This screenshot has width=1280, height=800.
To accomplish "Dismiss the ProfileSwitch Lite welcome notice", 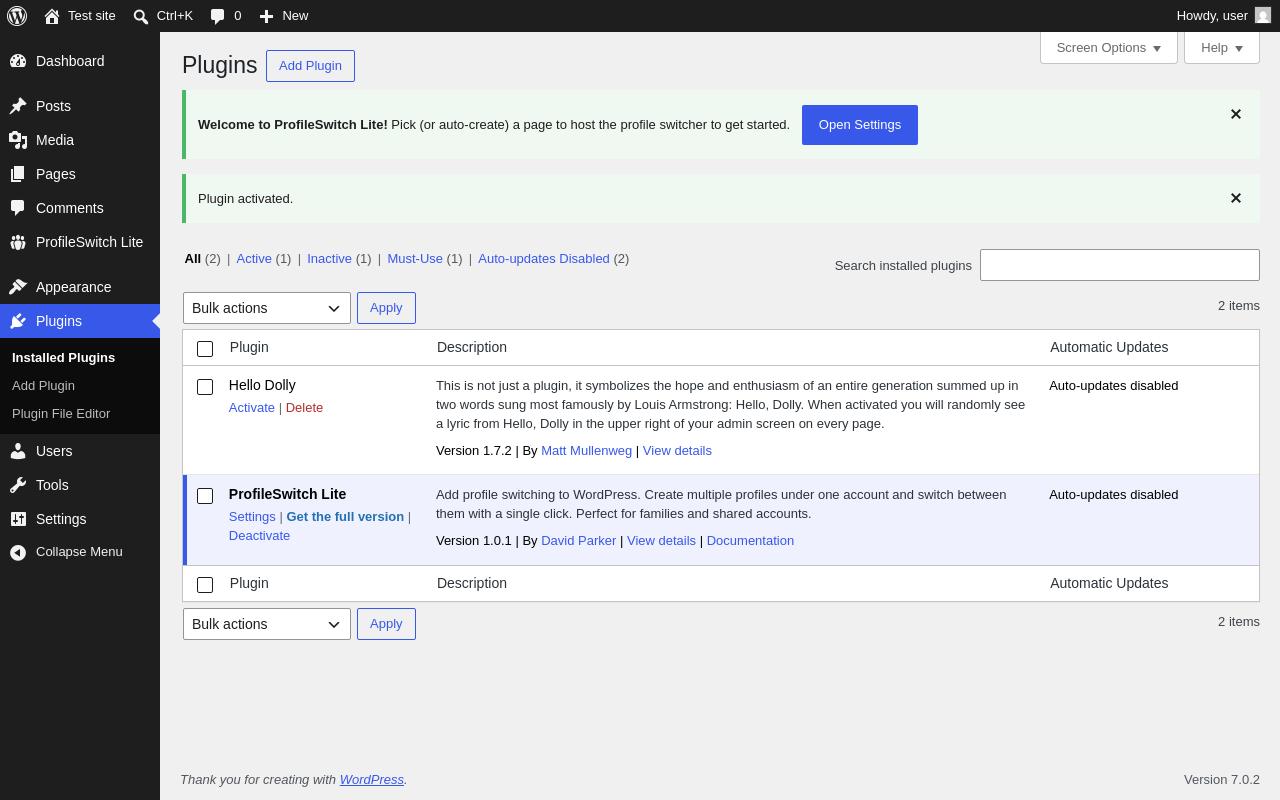I will click(x=1236, y=115).
